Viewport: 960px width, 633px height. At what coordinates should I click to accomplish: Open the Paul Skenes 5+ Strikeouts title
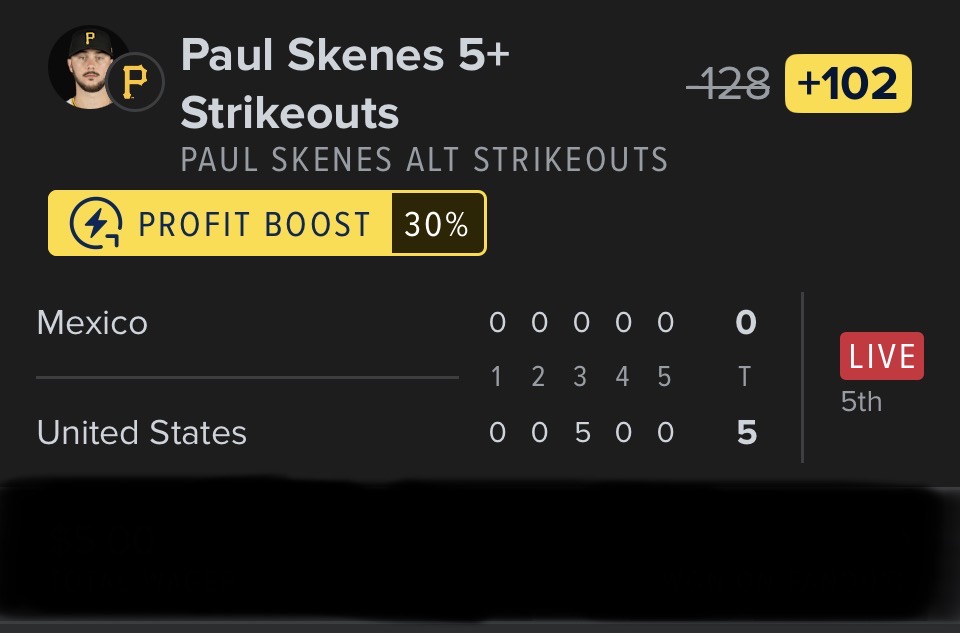344,84
